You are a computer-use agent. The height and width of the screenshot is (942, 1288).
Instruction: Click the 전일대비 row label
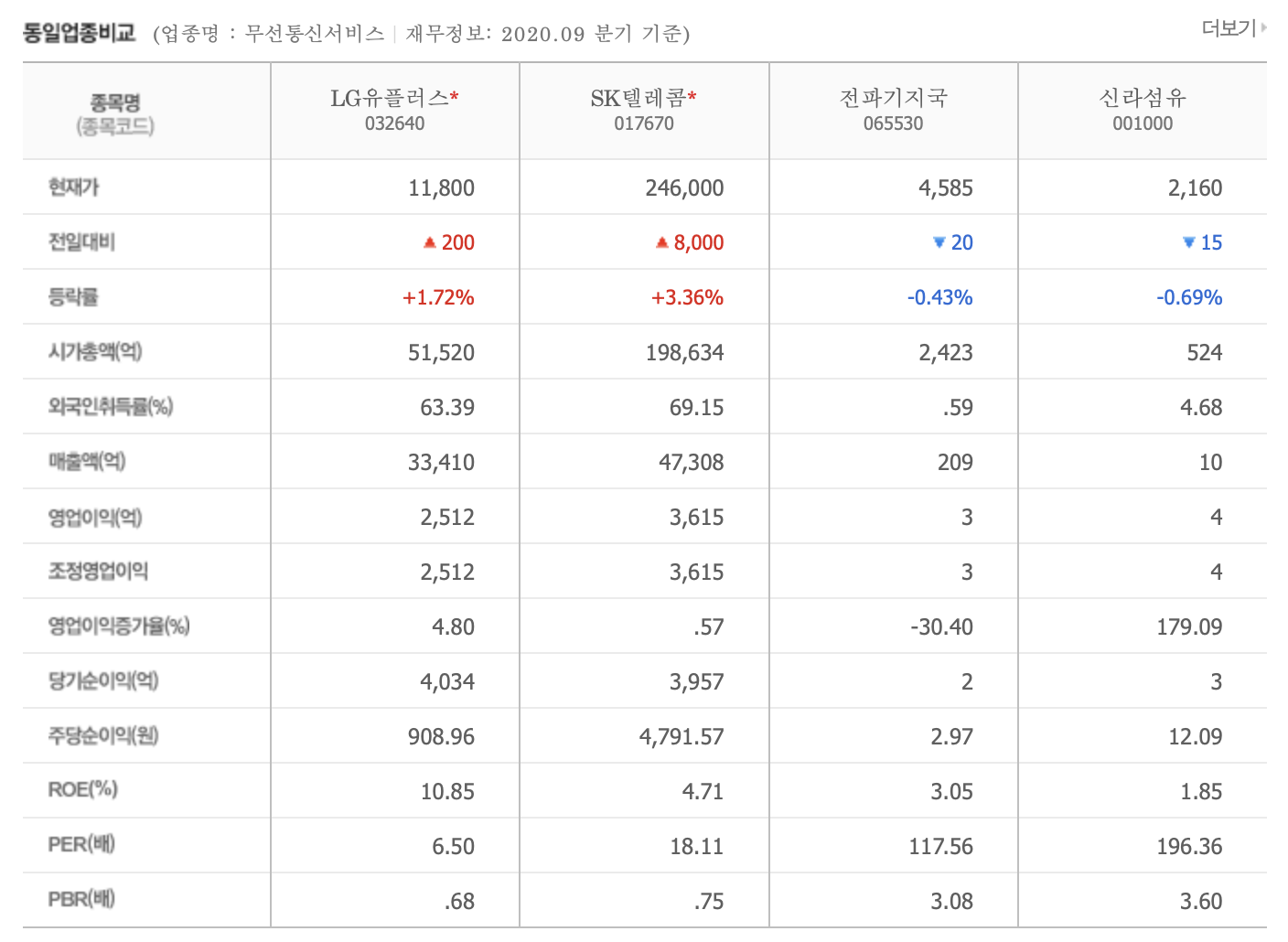[81, 242]
